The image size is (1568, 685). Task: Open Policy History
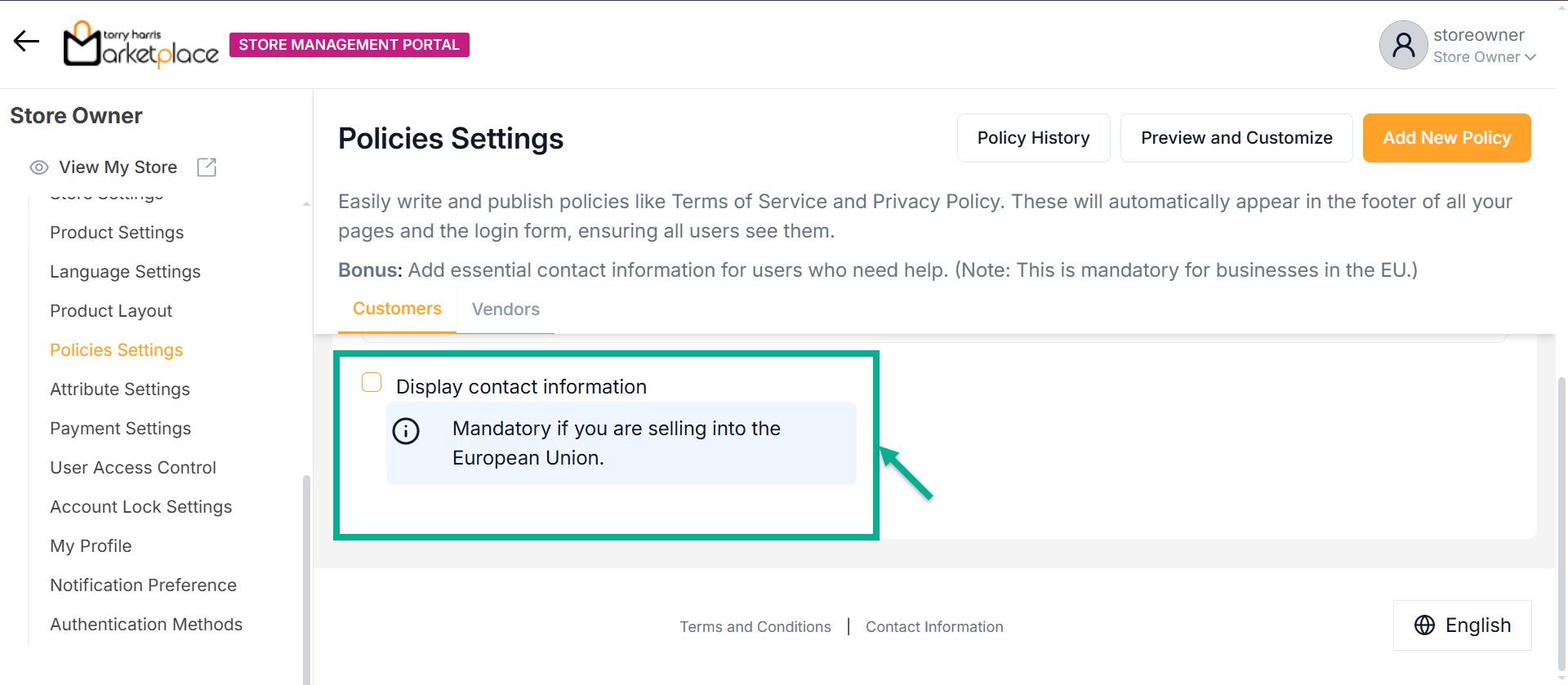tap(1033, 138)
